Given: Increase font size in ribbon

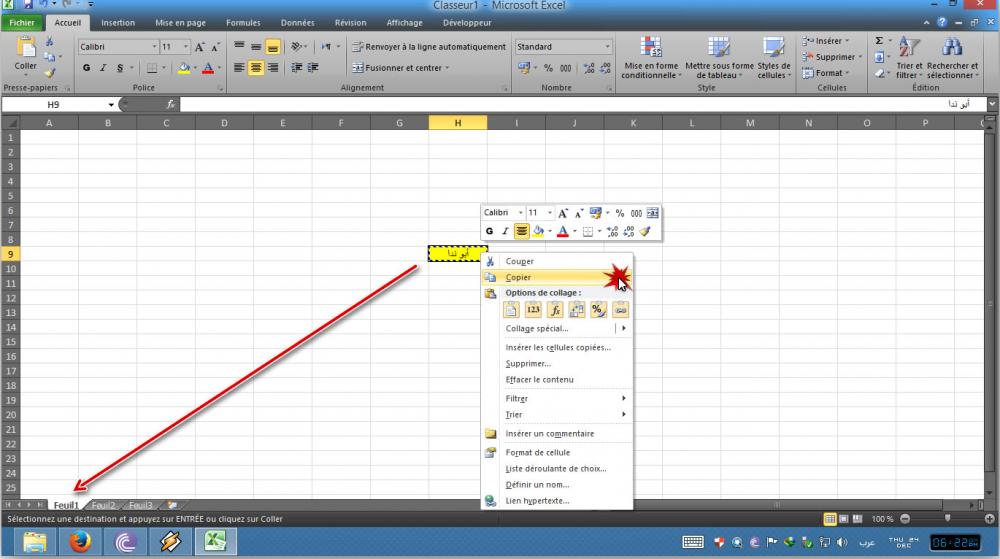Looking at the screenshot, I should pos(200,47).
